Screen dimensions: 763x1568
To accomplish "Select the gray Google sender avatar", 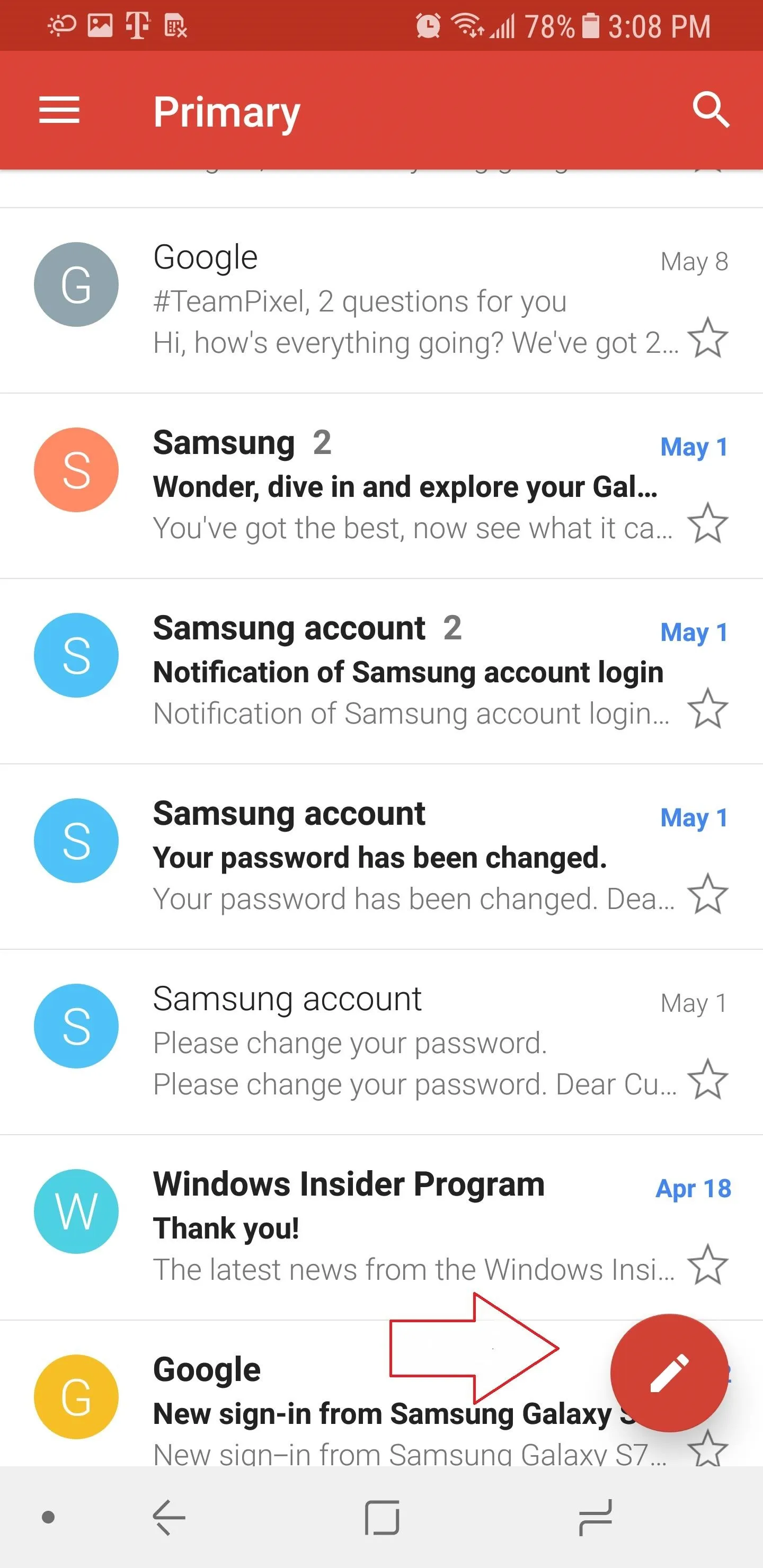I will click(x=76, y=284).
